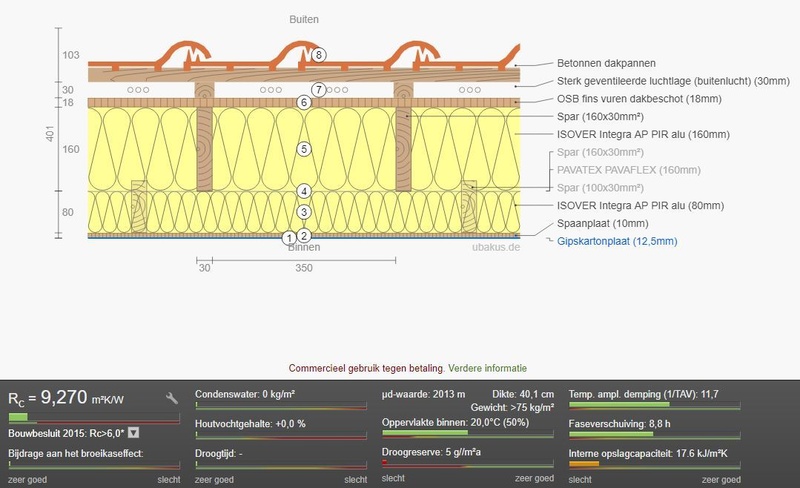Select layer marker 3 in lower insulation
This screenshot has height=488, width=800.
tap(304, 212)
